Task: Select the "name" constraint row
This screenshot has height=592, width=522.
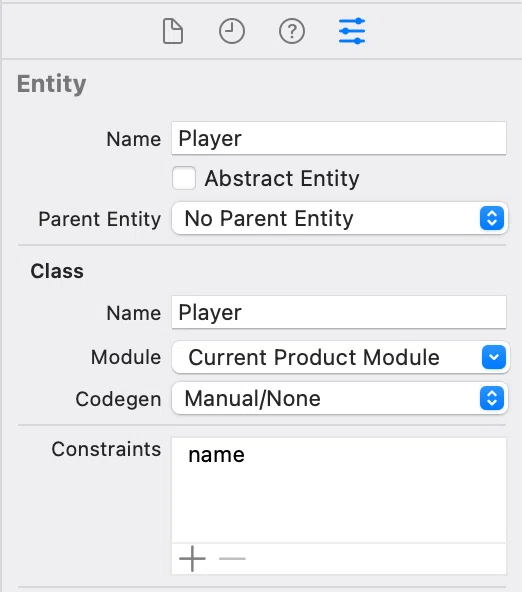Action: pyautogui.click(x=339, y=455)
